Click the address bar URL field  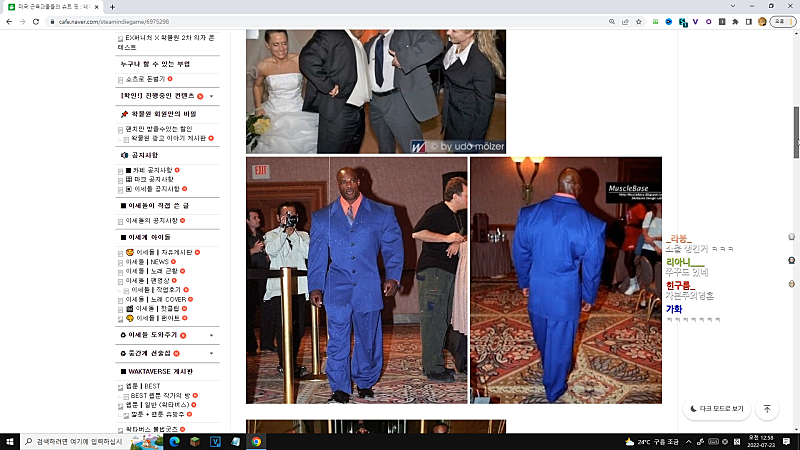point(327,22)
